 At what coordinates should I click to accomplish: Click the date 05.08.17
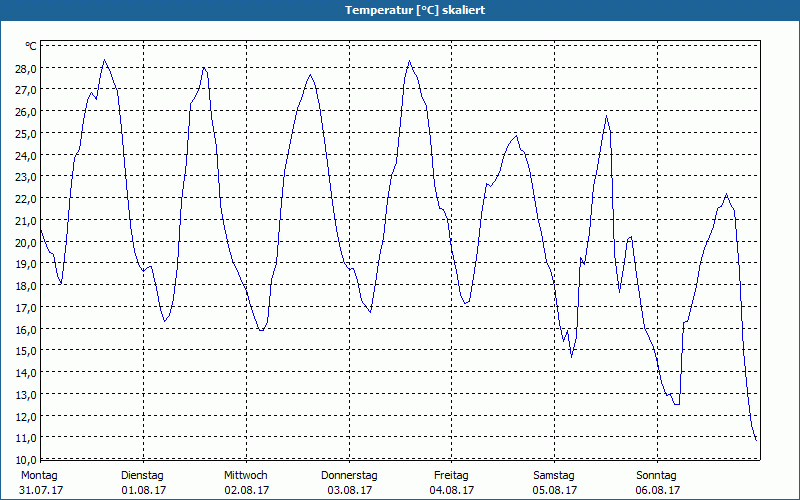pos(555,490)
